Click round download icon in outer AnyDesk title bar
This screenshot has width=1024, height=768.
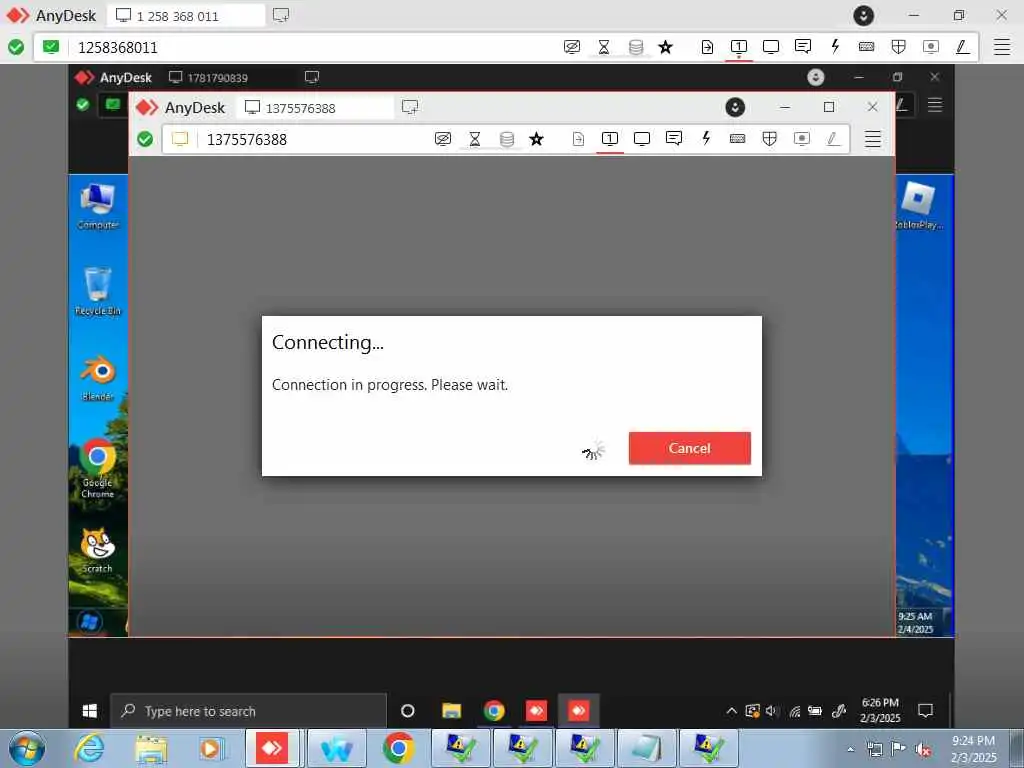click(863, 16)
